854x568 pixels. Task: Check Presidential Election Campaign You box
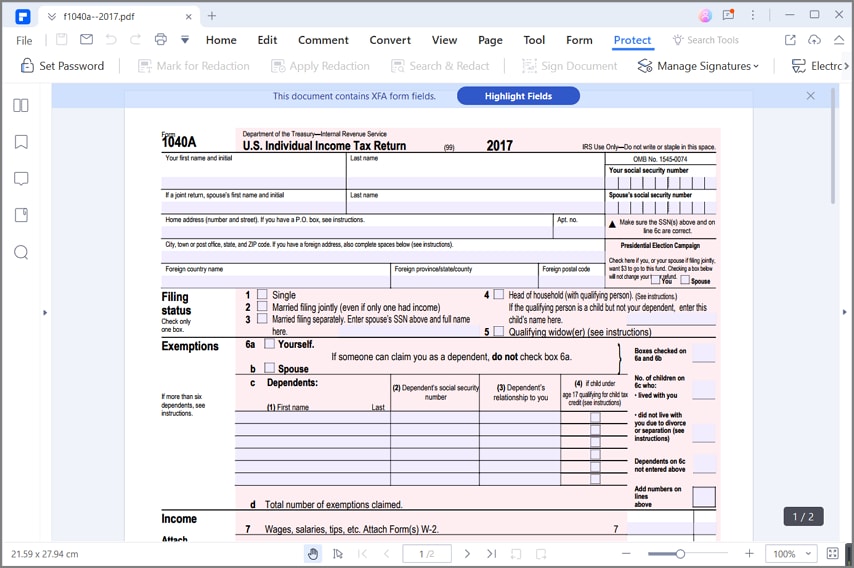655,280
